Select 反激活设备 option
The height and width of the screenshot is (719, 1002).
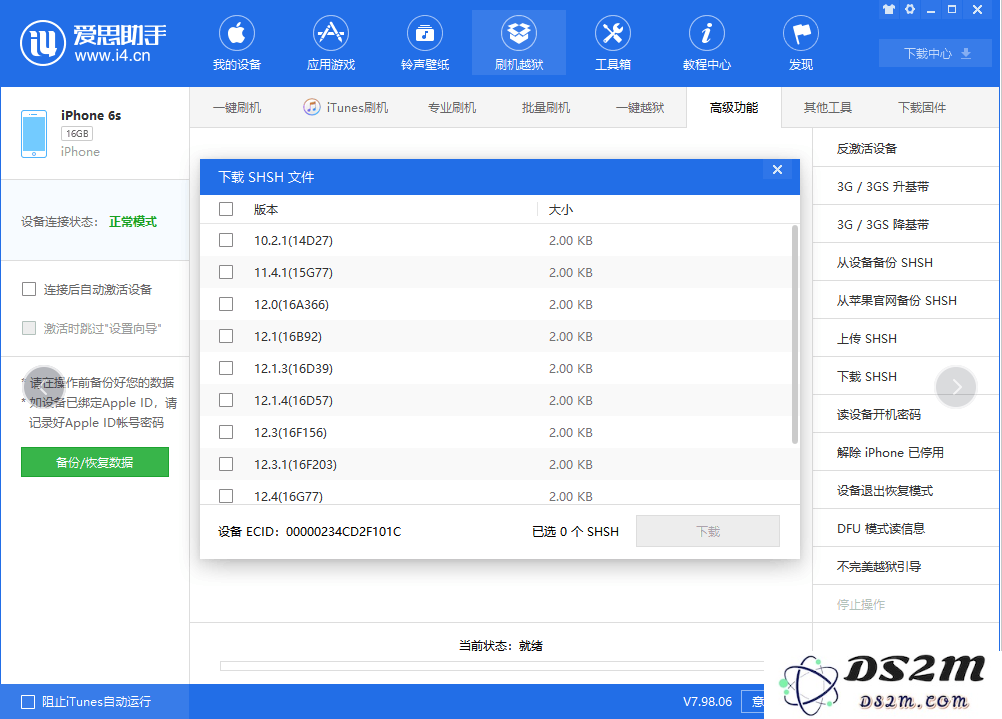click(906, 148)
